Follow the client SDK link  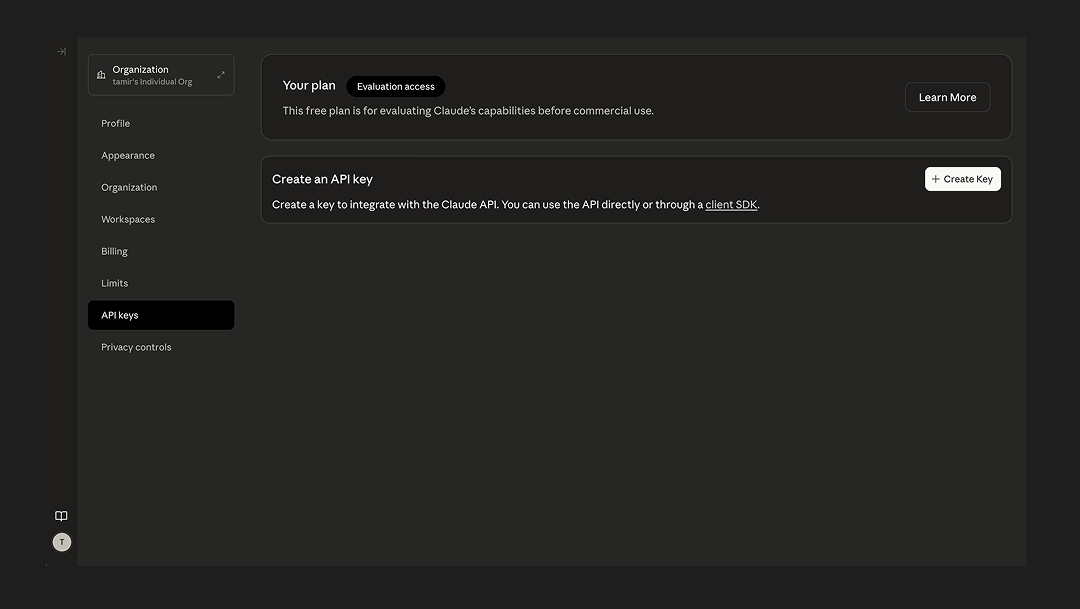(x=731, y=205)
